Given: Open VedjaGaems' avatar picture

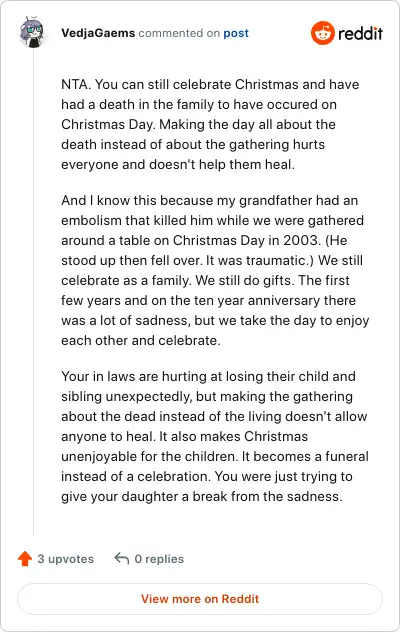Looking at the screenshot, I should click(32, 33).
